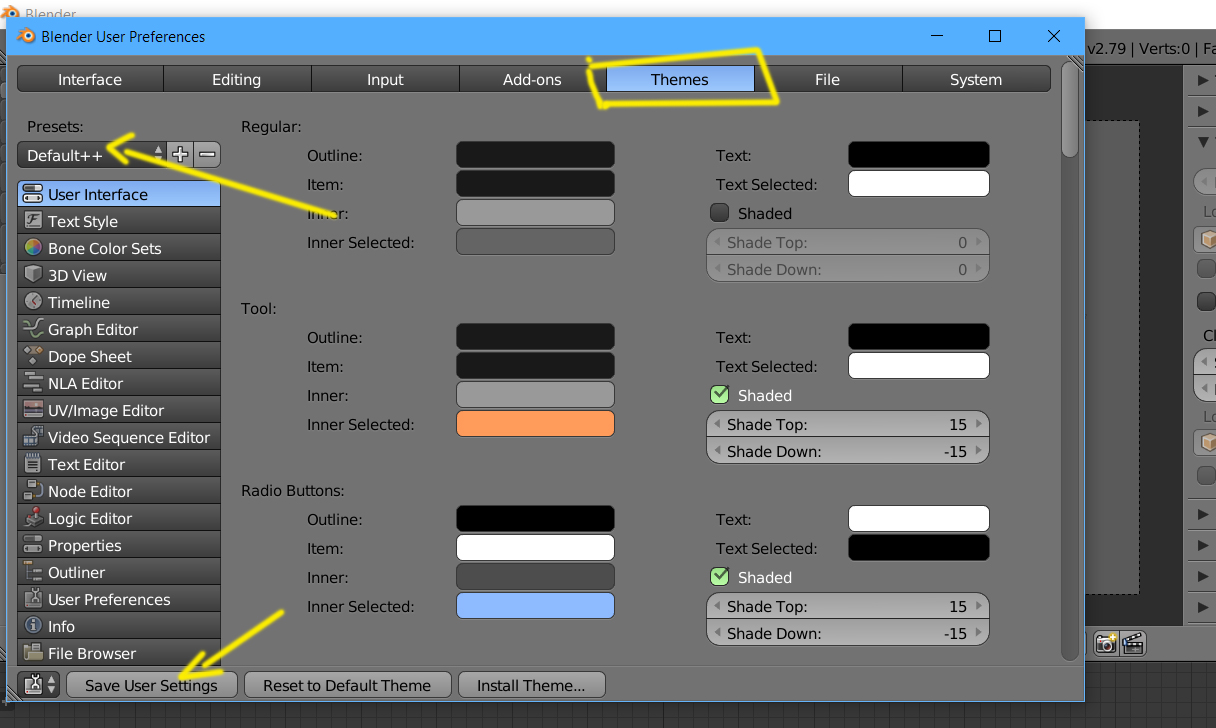Increase Tool Shade Down with right arrow
1216x728 pixels.
(979, 451)
